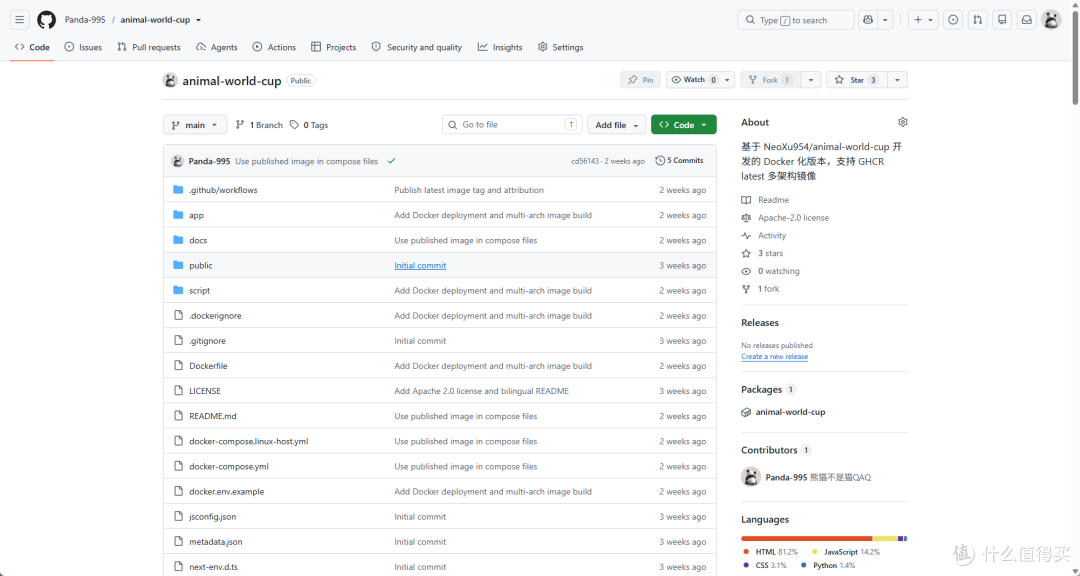Expand the Star lists arrow
The image size is (1080, 576).
(897, 80)
